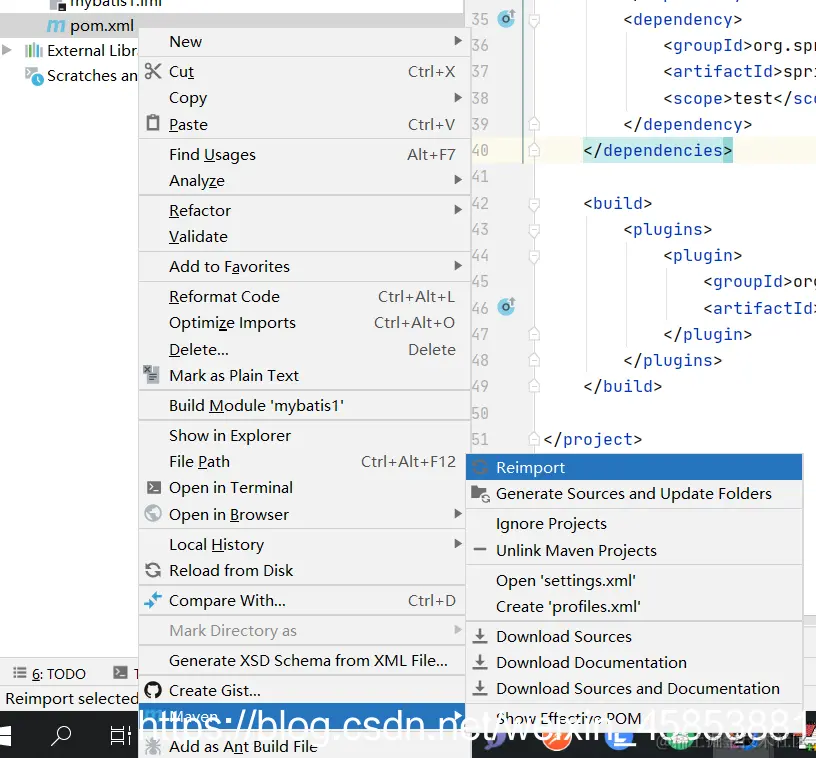Click the GitHub icon beside Create Gist

(x=153, y=690)
